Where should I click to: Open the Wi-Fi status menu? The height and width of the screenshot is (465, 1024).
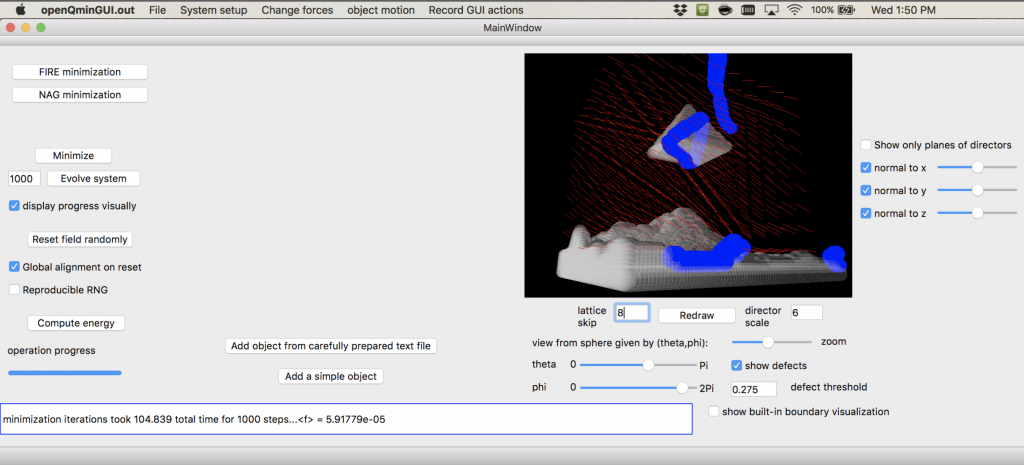794,10
